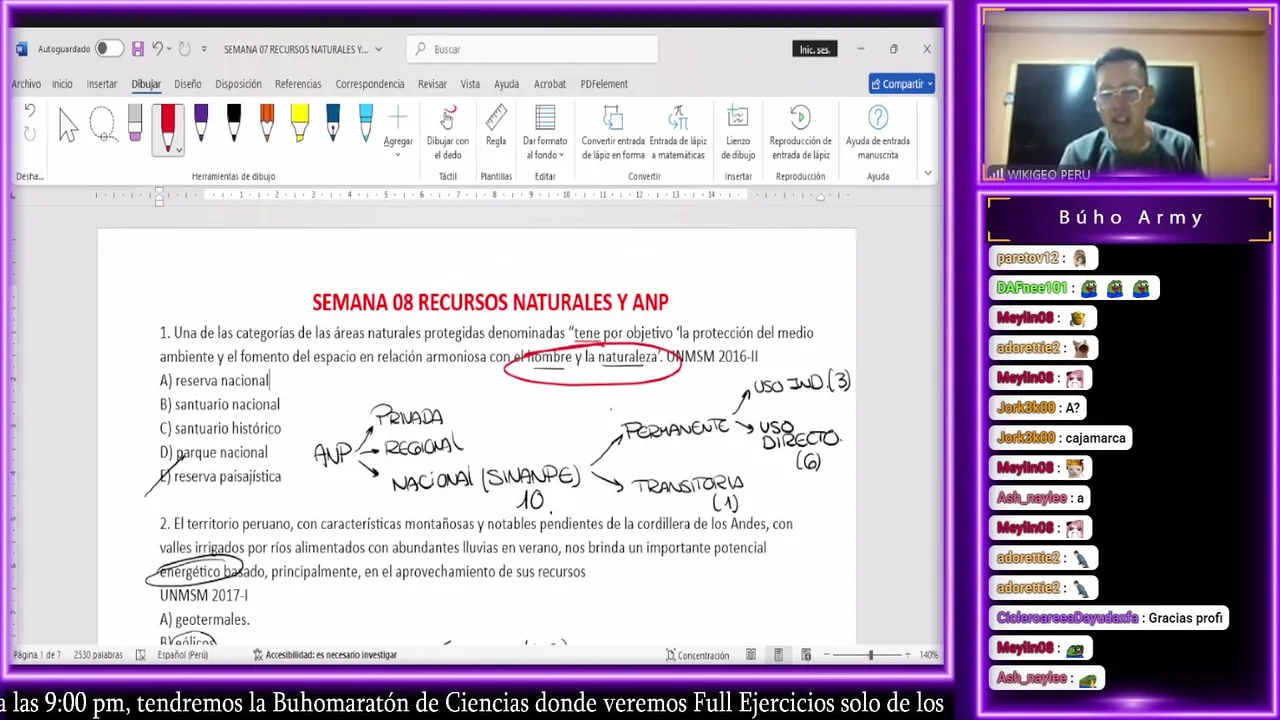Switch to print layout view icon
This screenshot has width=1280, height=720.
point(778,655)
